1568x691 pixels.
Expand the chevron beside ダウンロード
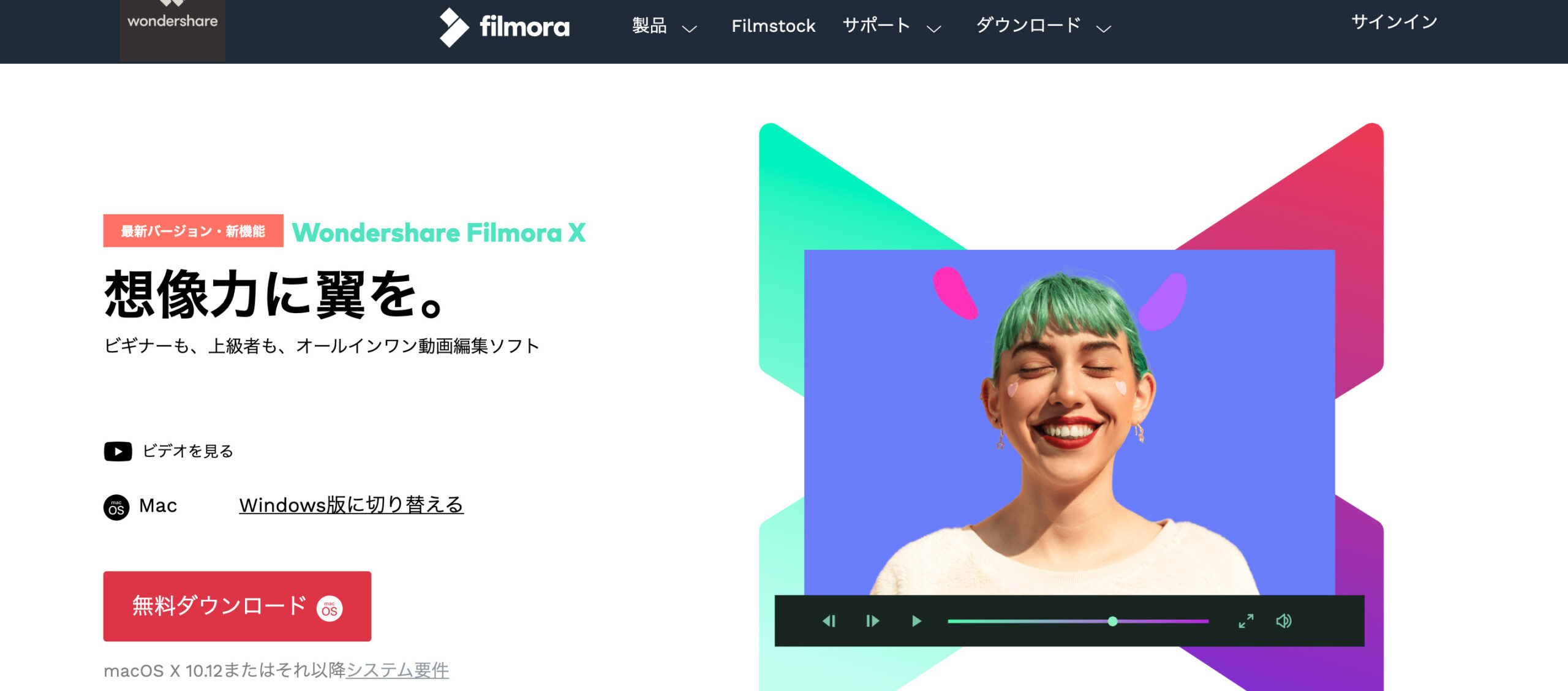1104,29
